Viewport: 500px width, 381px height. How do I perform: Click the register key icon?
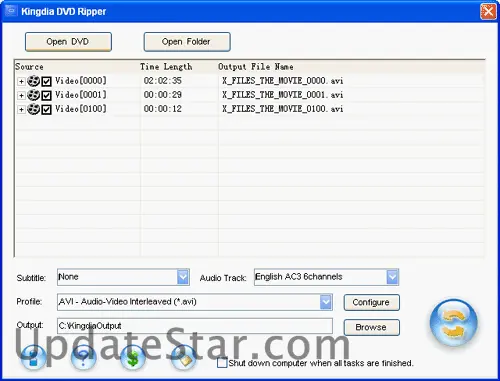coord(184,358)
